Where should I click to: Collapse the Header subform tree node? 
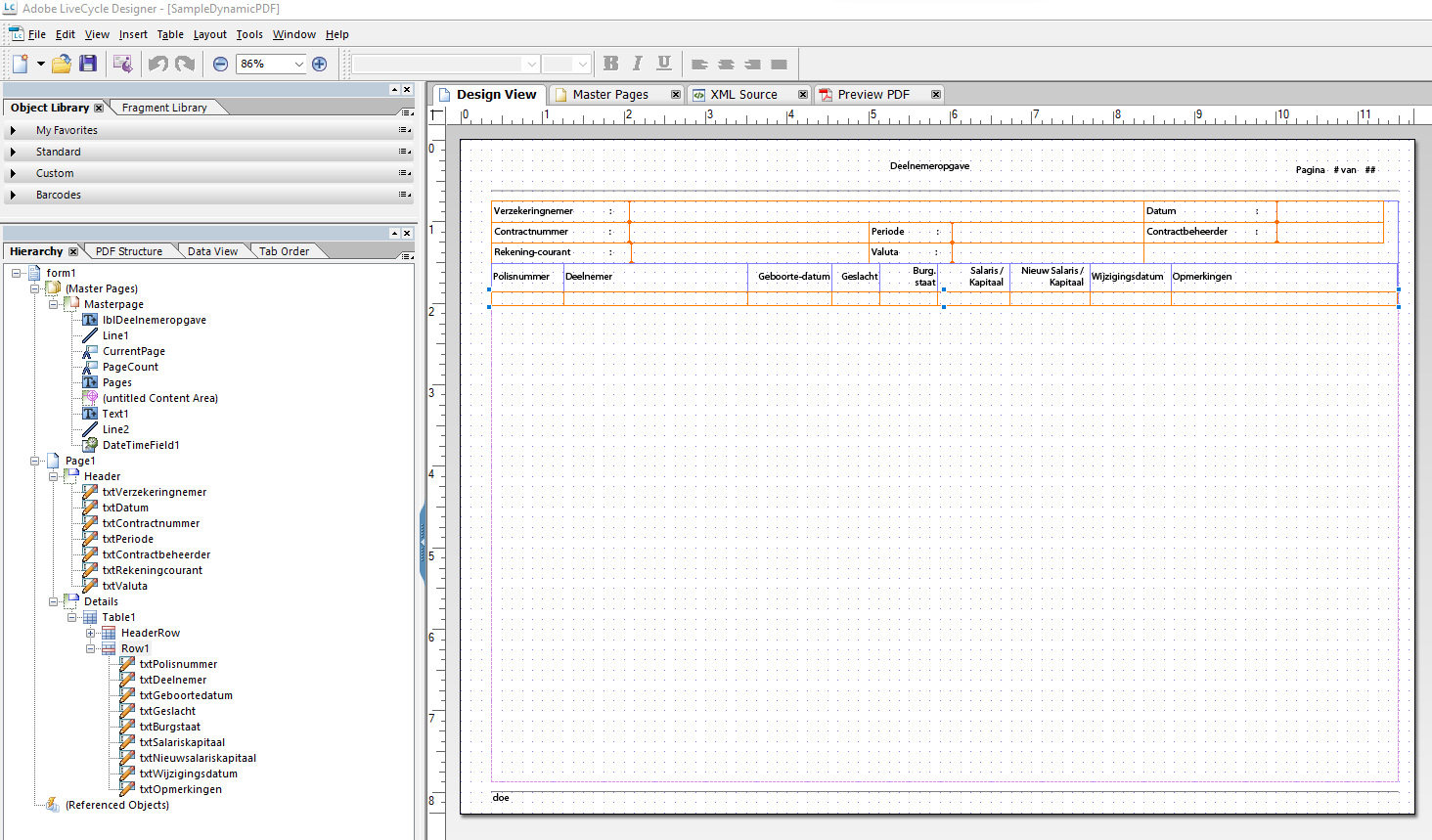tap(54, 476)
